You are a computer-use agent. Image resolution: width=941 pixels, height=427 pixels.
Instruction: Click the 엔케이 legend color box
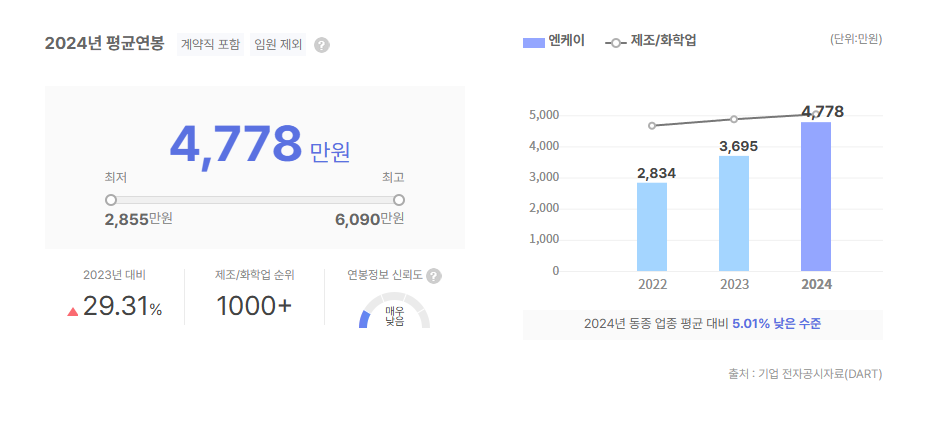(x=534, y=43)
